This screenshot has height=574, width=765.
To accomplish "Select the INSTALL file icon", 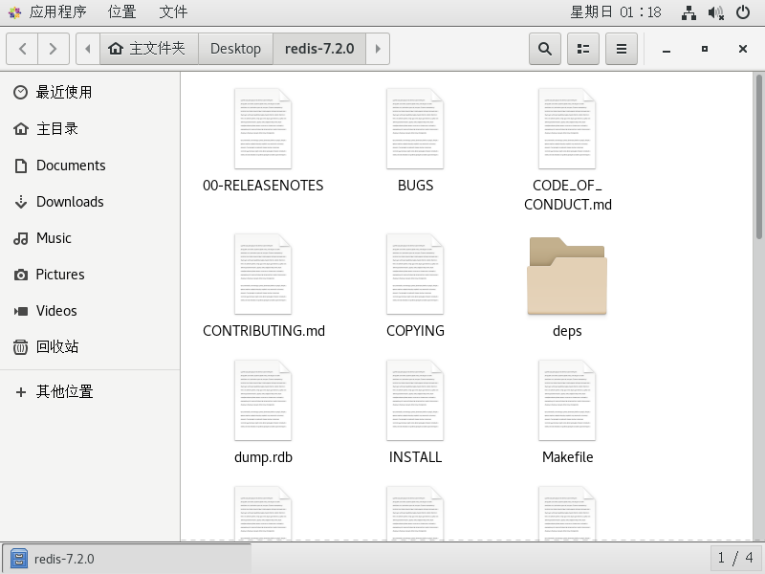I will click(x=415, y=400).
